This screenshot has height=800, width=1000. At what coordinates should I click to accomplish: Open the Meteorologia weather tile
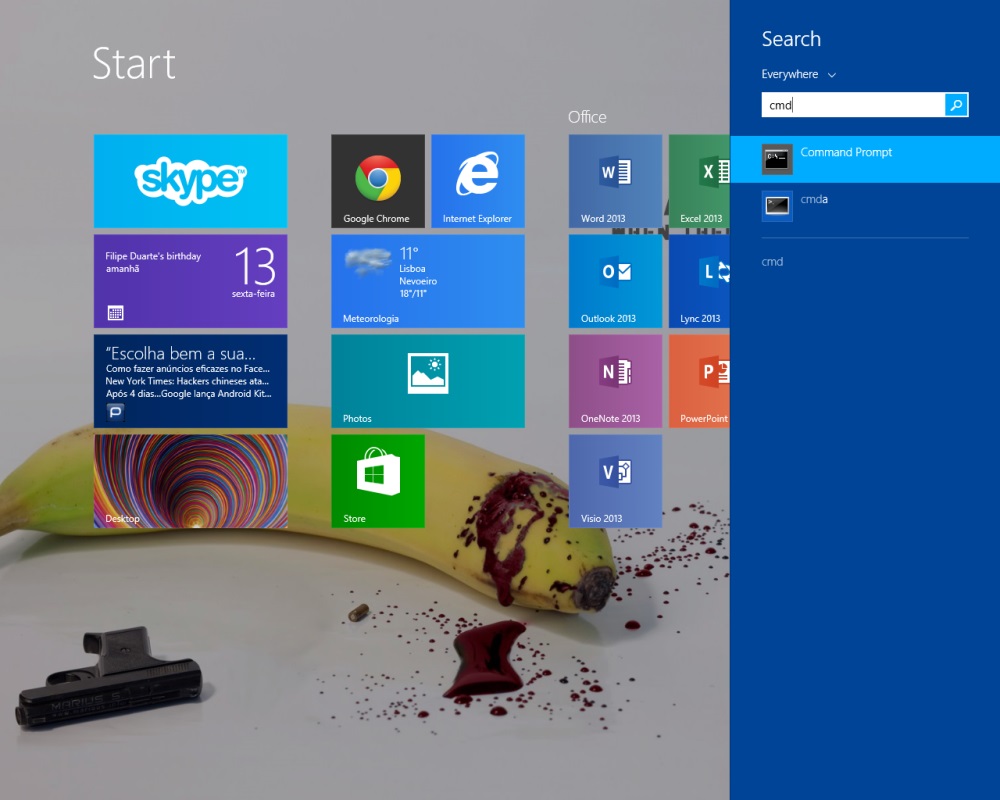point(428,281)
